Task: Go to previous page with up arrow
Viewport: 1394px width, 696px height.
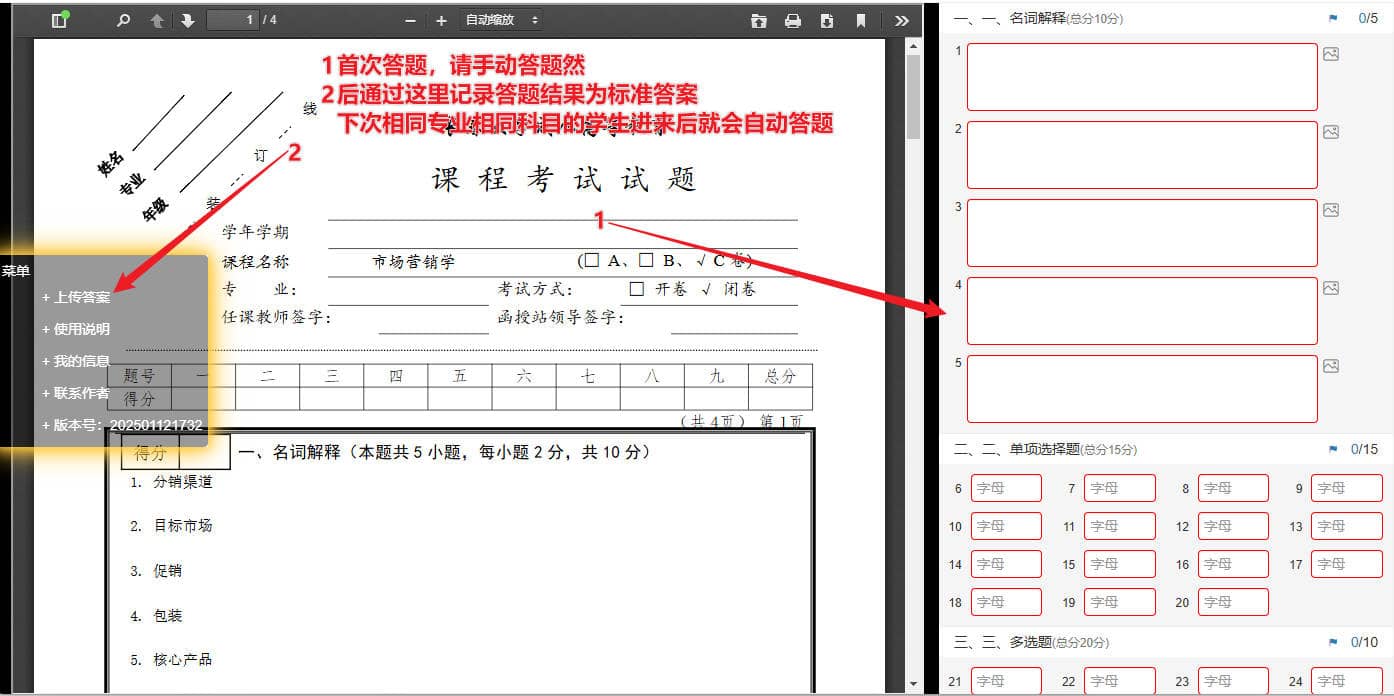Action: [157, 20]
